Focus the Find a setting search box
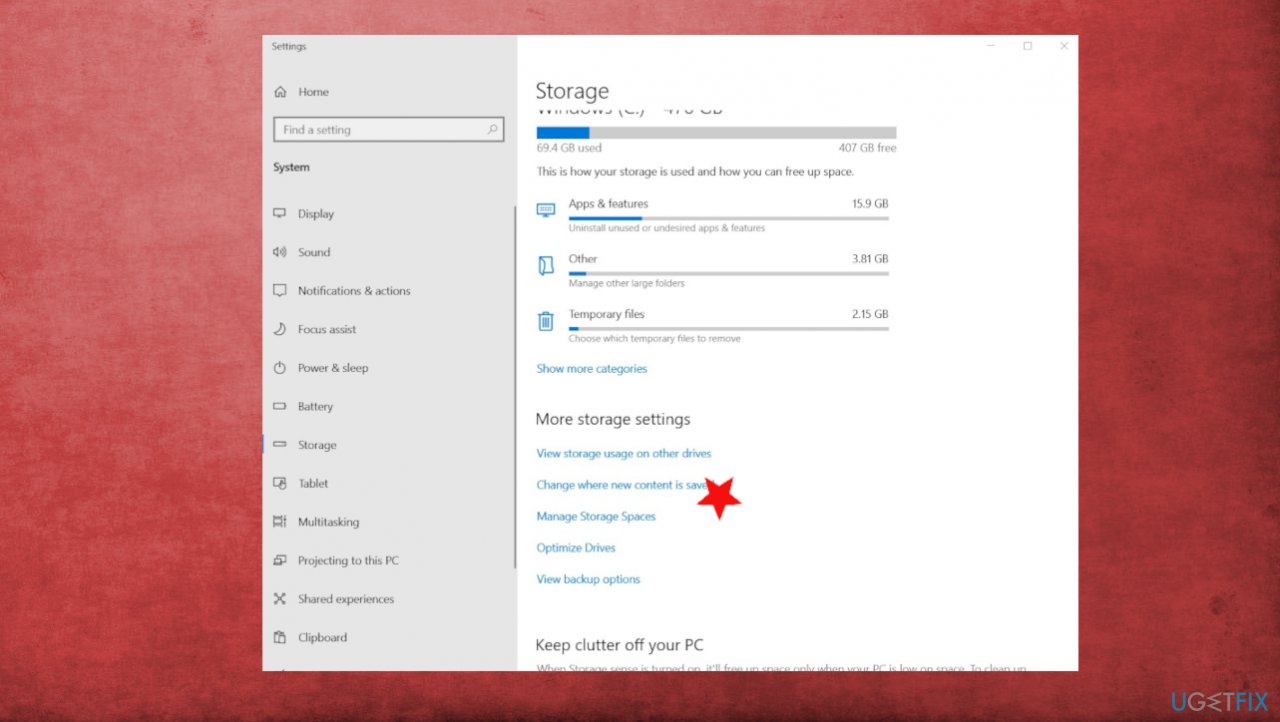The image size is (1280, 722). click(388, 130)
